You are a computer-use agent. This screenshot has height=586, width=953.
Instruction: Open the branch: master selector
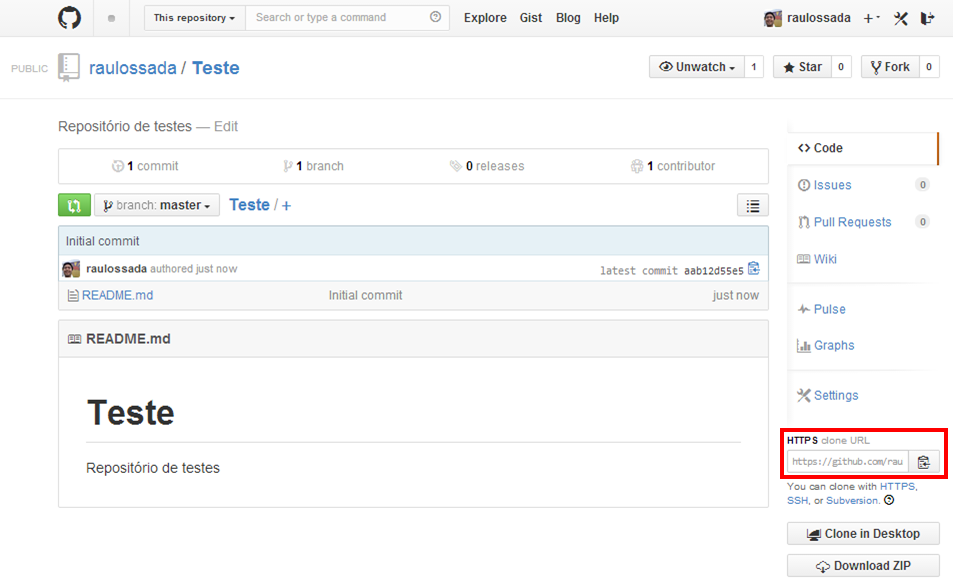tap(157, 205)
